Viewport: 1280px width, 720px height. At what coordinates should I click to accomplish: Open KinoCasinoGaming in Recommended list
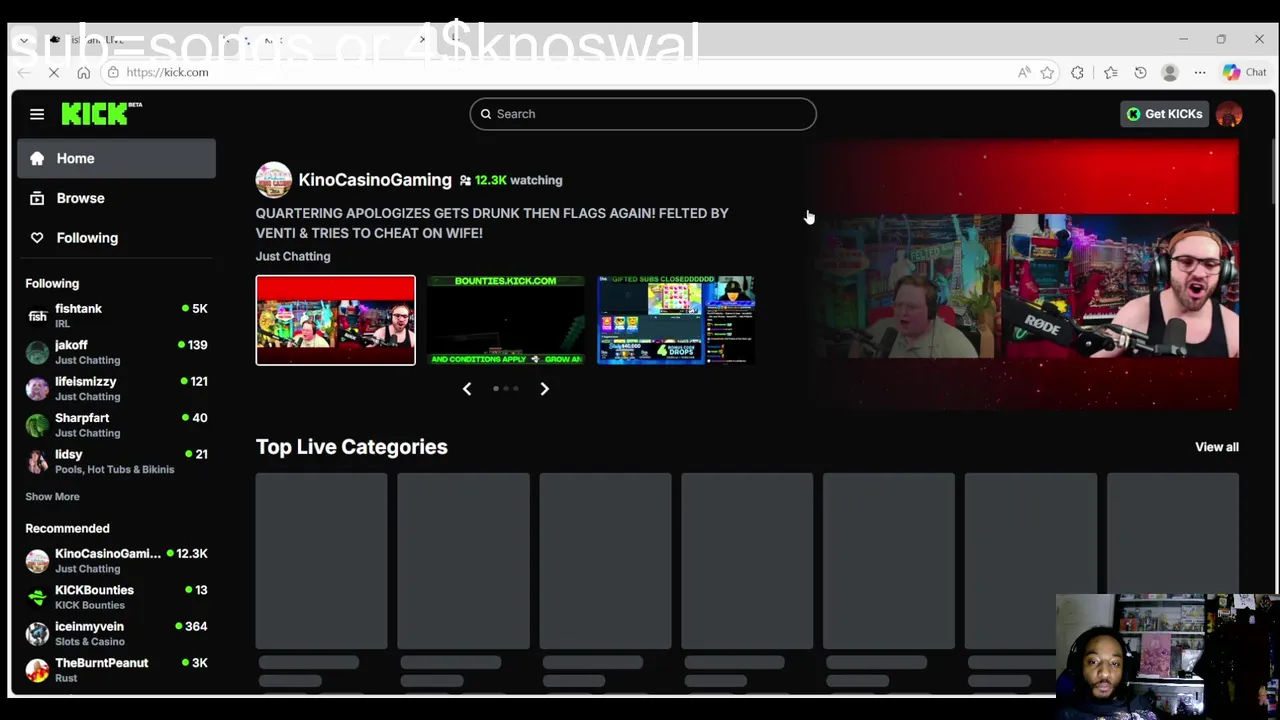(x=116, y=561)
